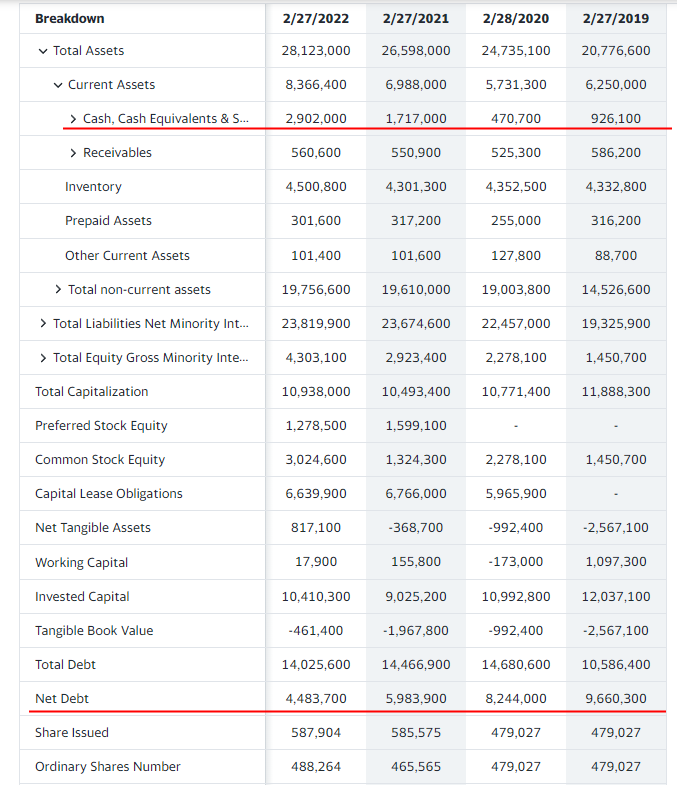Select the Total Capitalization row label
The width and height of the screenshot is (677, 785).
pyautogui.click(x=91, y=392)
